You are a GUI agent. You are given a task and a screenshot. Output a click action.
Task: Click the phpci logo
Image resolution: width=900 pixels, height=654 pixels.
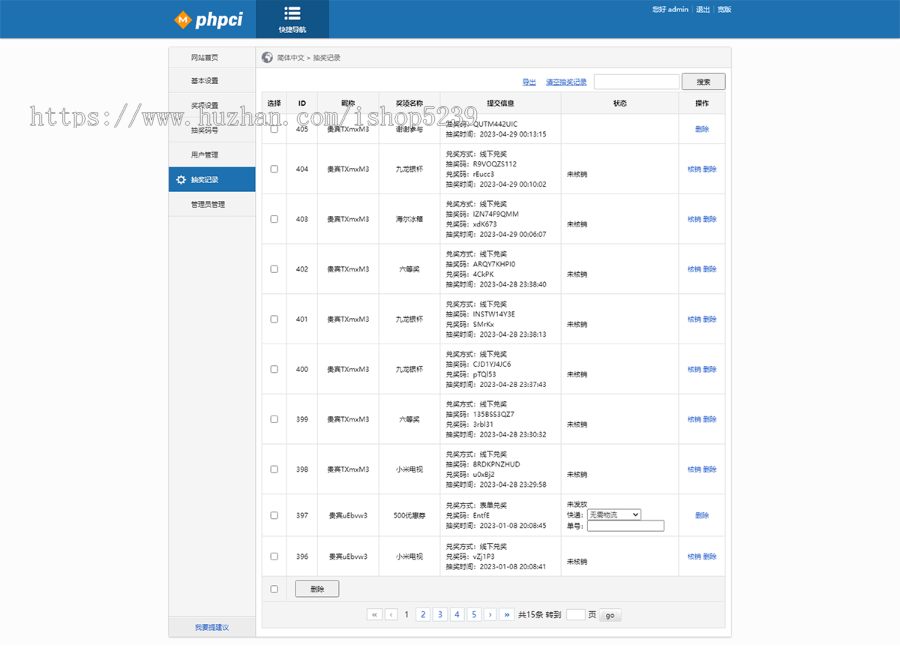[208, 20]
